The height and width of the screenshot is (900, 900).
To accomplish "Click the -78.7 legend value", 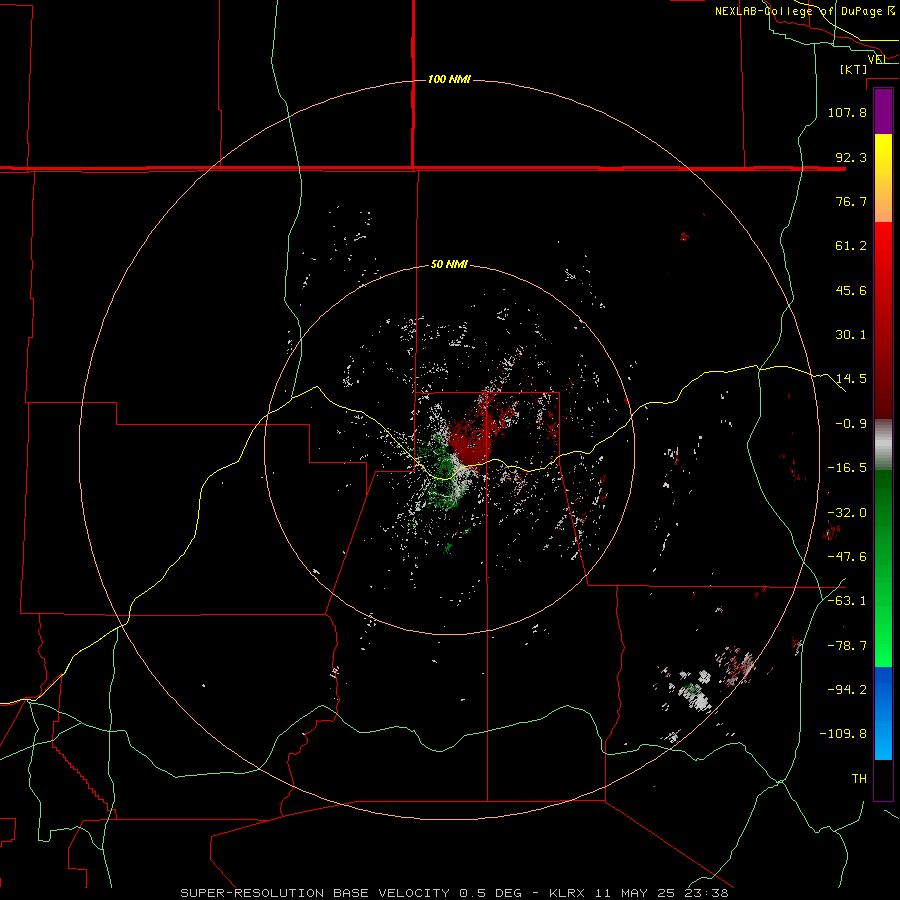I will coord(847,646).
